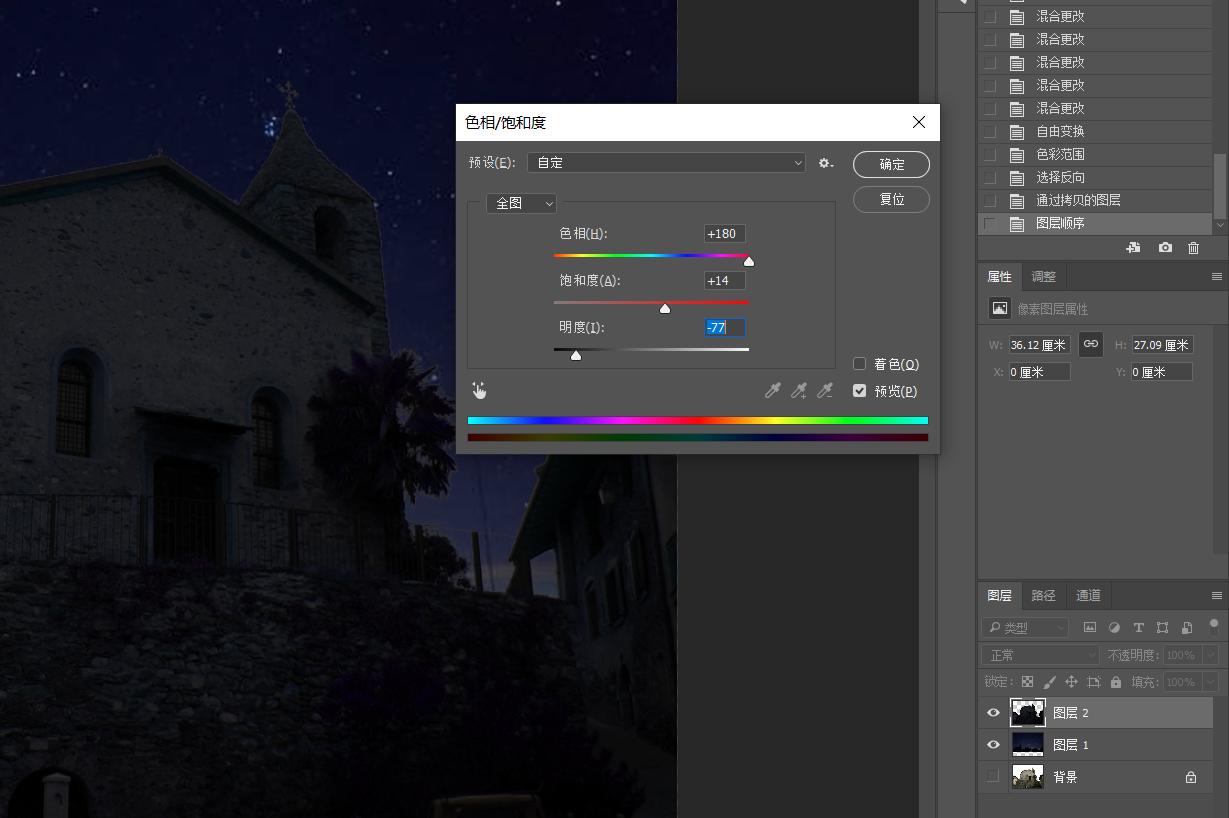Screen dimensions: 1229x818
Task: Switch to the 通道 (Channels) tab
Action: pos(1088,595)
